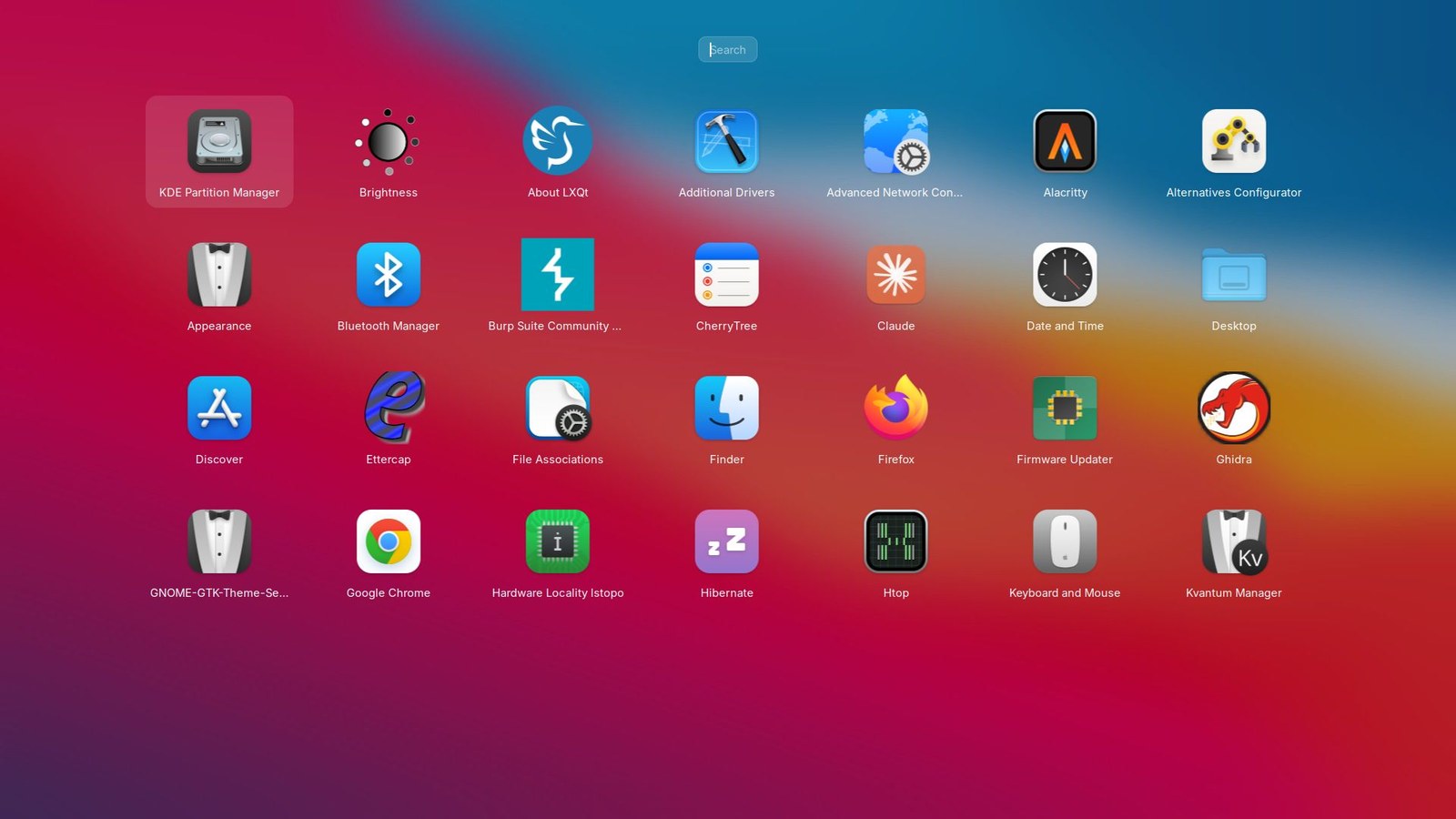Open Firefox browser
The width and height of the screenshot is (1456, 819).
click(896, 409)
